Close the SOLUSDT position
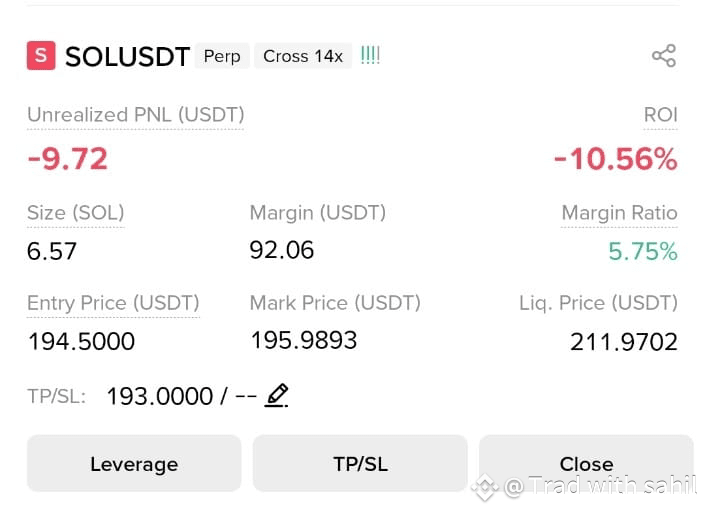The width and height of the screenshot is (705, 513). coord(586,464)
